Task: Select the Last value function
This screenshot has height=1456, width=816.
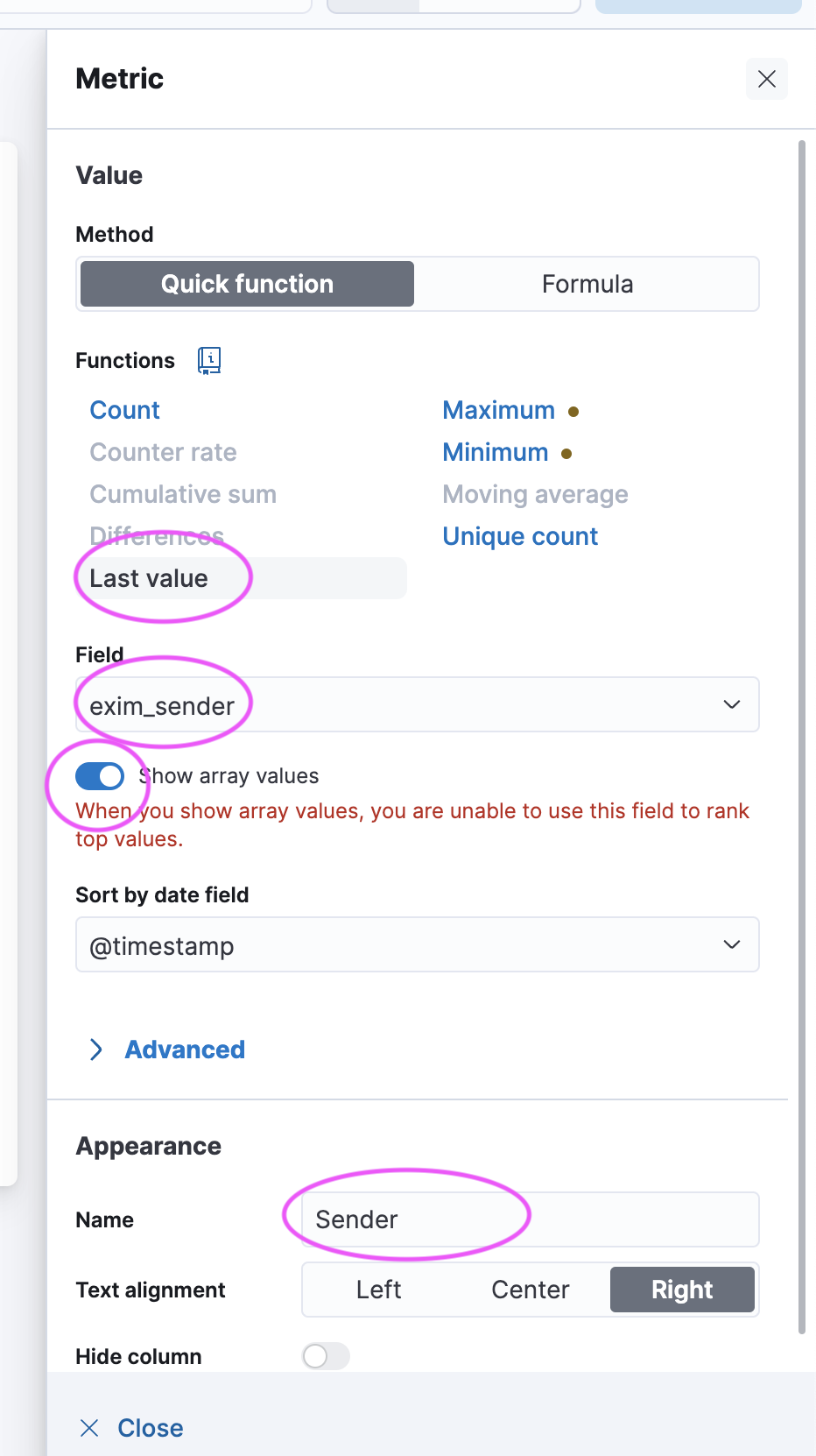Action: click(x=149, y=578)
